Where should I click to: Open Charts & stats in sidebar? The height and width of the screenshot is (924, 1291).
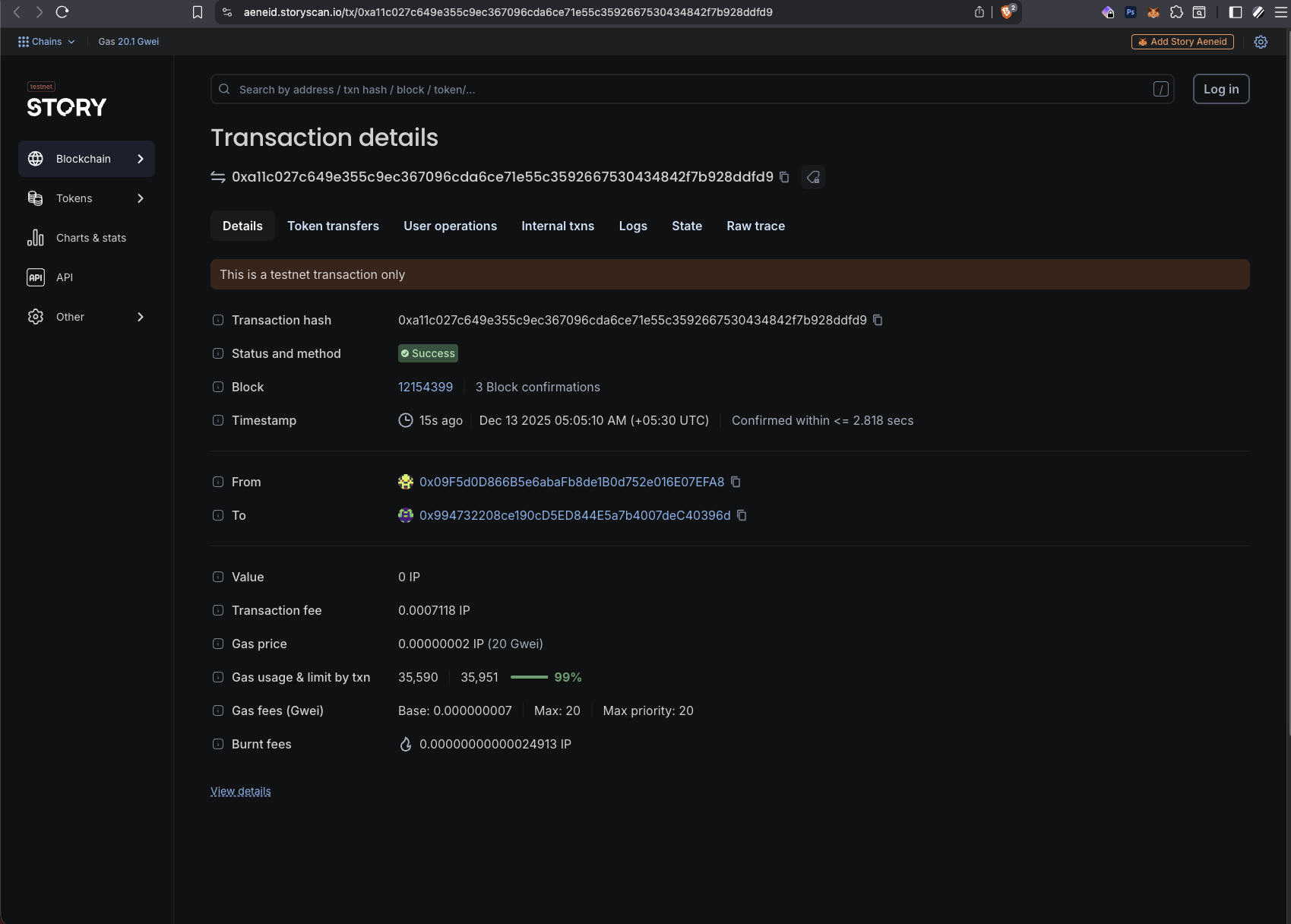click(87, 238)
